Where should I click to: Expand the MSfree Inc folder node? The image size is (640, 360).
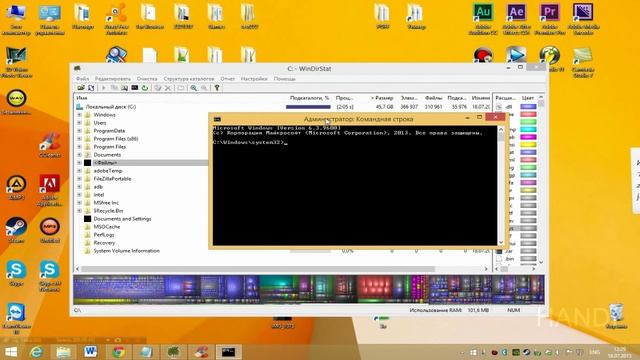79,203
